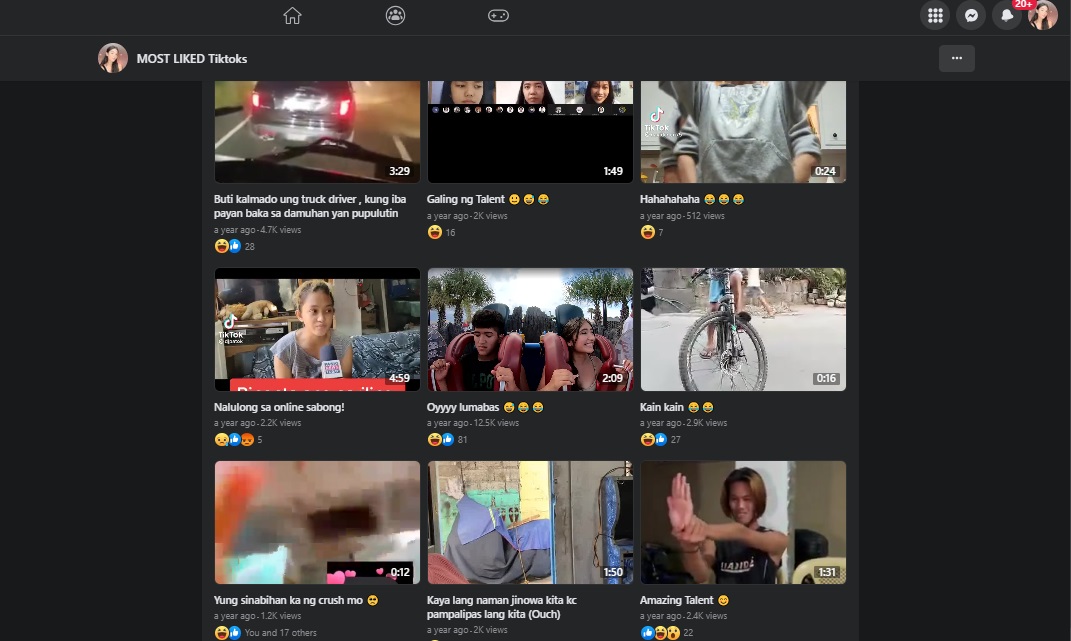Image resolution: width=1071 pixels, height=641 pixels.
Task: View reactions count 5 on online sabong video
Action: click(x=238, y=439)
